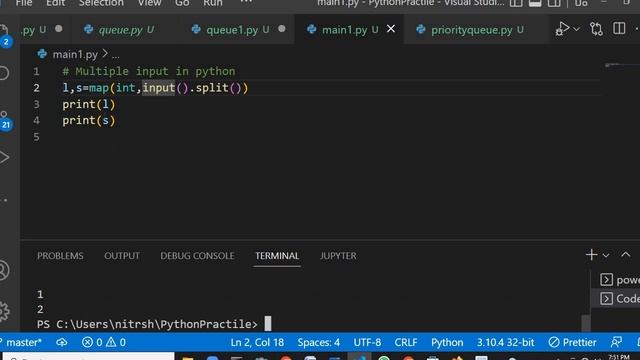Run Python file using the play icon
Image resolution: width=640 pixels, height=360 pixels.
562,29
